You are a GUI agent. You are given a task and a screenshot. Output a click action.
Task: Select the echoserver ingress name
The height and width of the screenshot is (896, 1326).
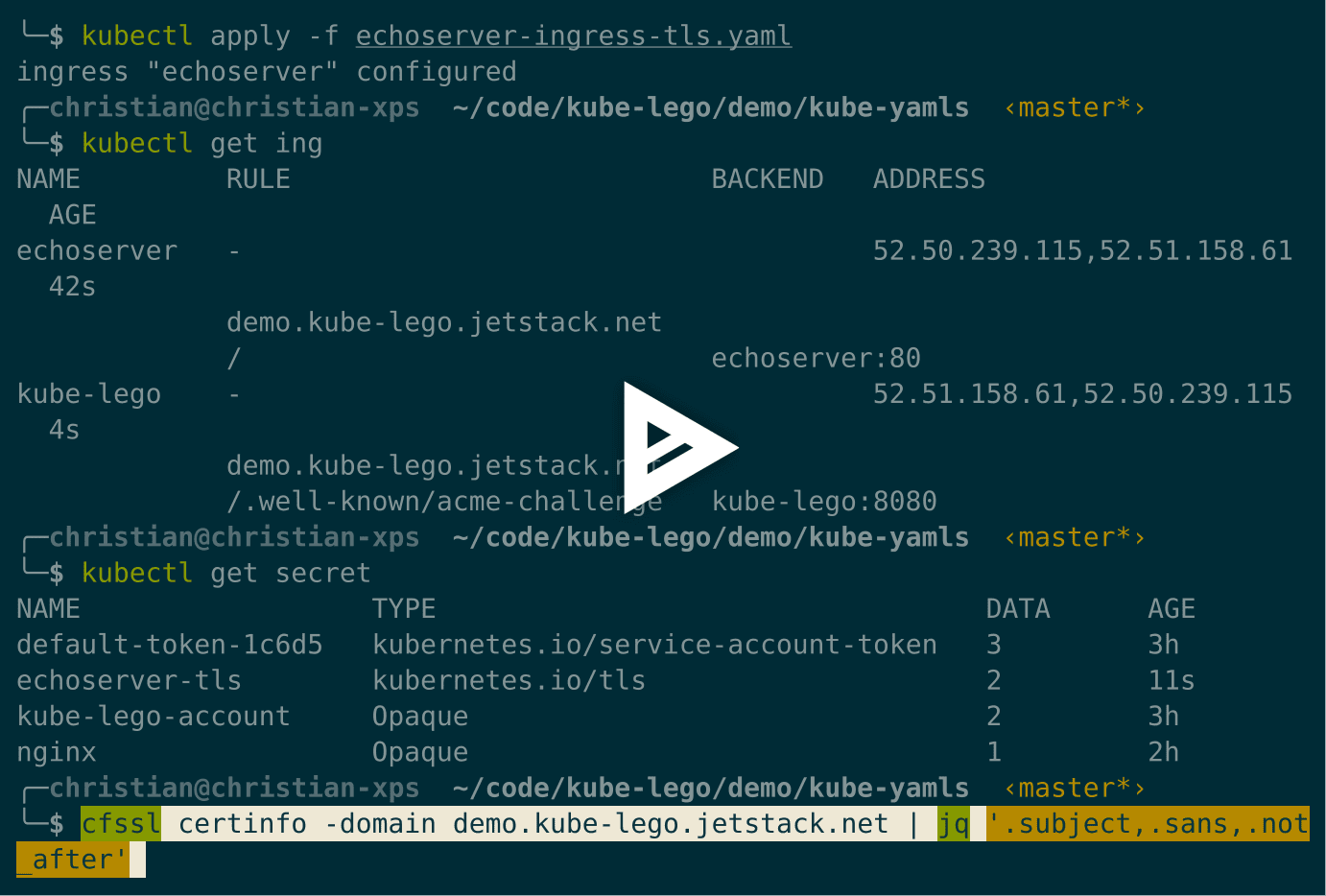click(96, 249)
